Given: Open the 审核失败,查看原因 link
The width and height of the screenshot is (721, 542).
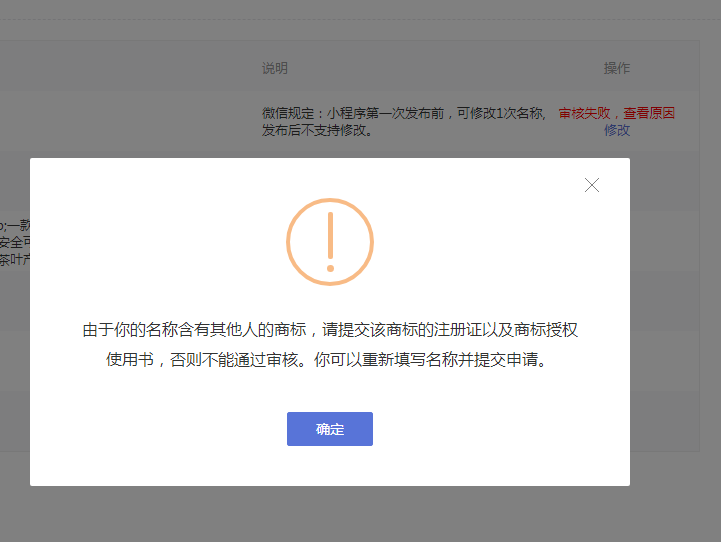Looking at the screenshot, I should 617,113.
